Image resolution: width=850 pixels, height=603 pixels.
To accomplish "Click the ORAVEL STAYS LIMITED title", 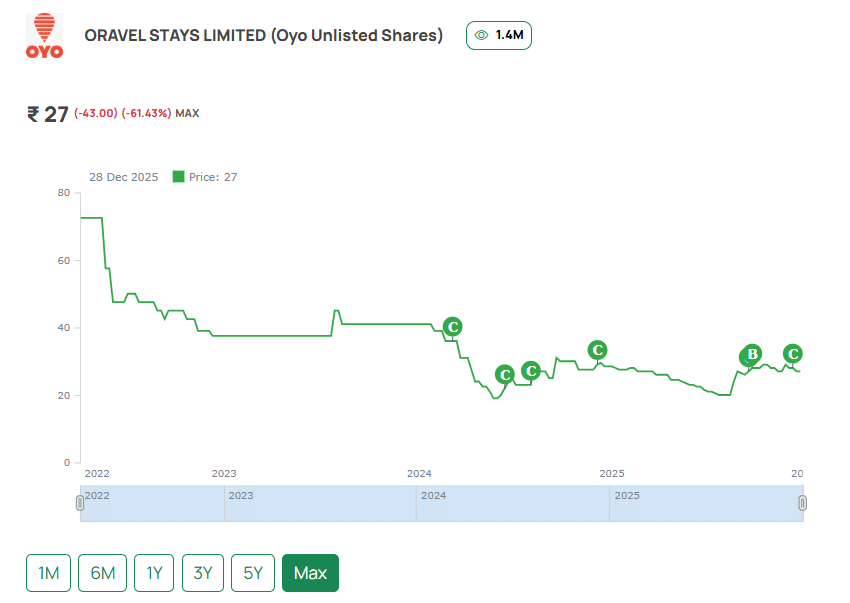I will pos(263,36).
